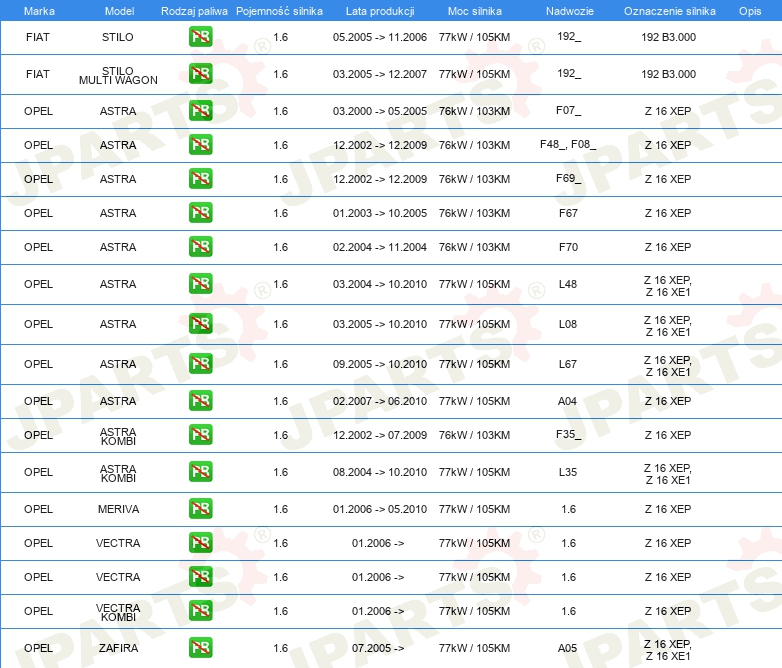Click 76kW / 103KM in the Astra F70 row

[x=474, y=247]
